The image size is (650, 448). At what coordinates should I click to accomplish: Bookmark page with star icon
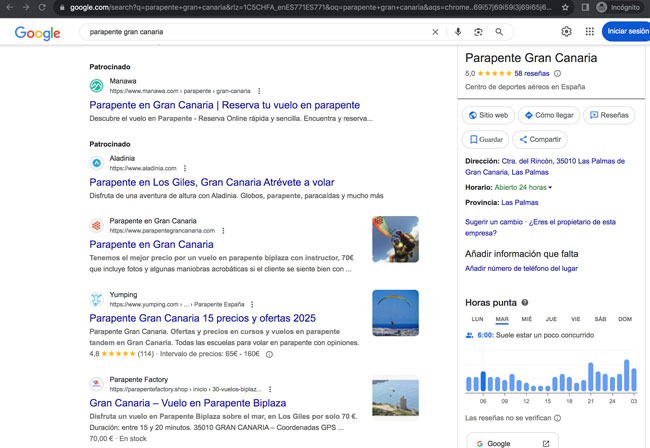coord(565,7)
